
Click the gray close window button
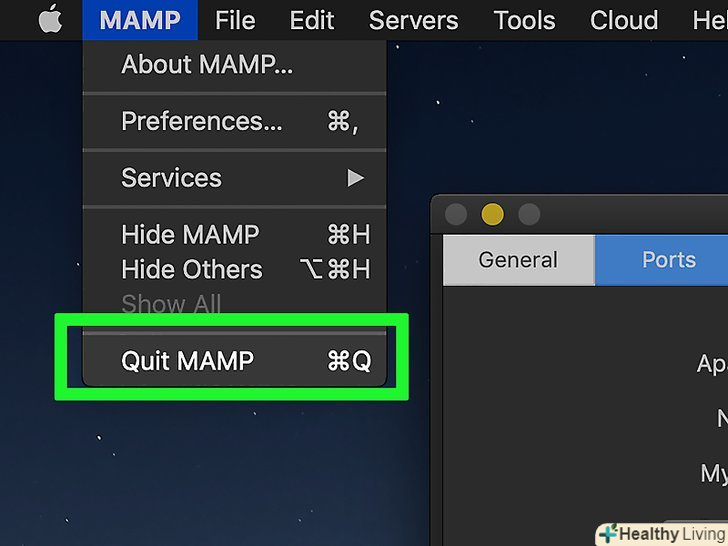[x=456, y=214]
